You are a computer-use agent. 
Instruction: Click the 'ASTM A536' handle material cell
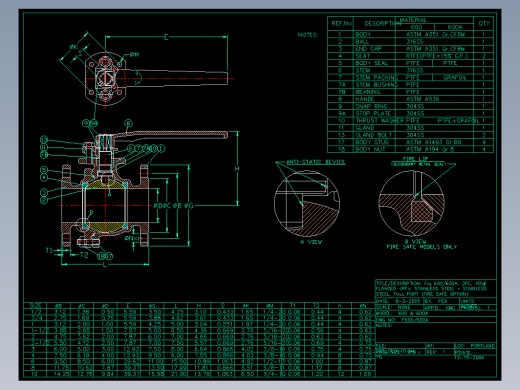point(422,99)
